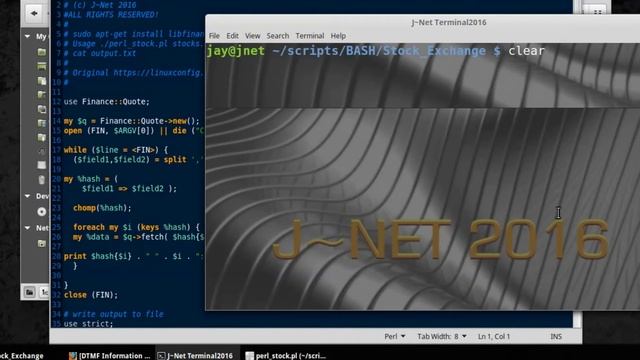640x360 pixels.
Task: Collapse the My Computer section in sidebar
Action: [27, 36]
